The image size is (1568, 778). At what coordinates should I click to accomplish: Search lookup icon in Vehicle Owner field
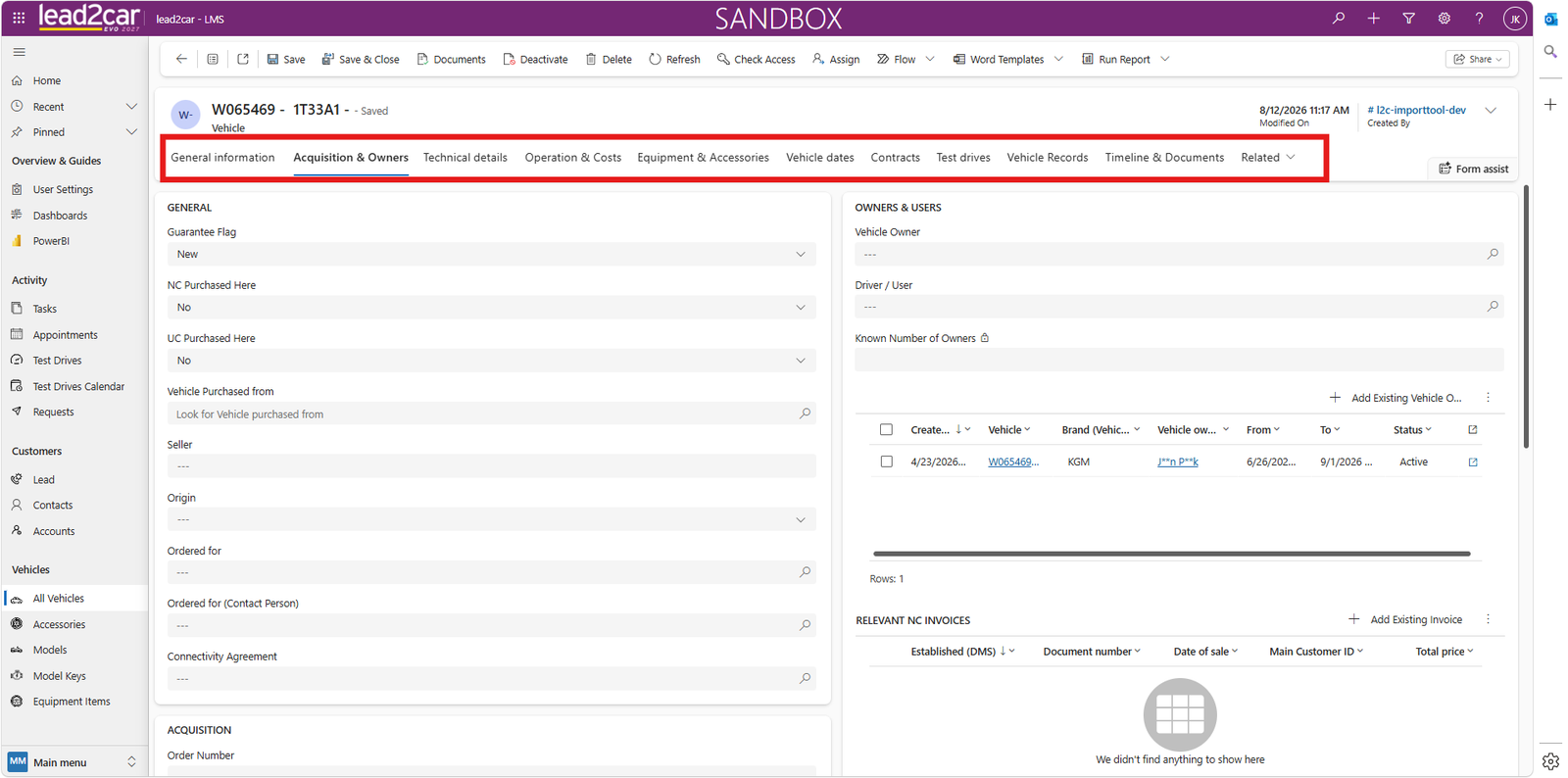[x=1493, y=254]
